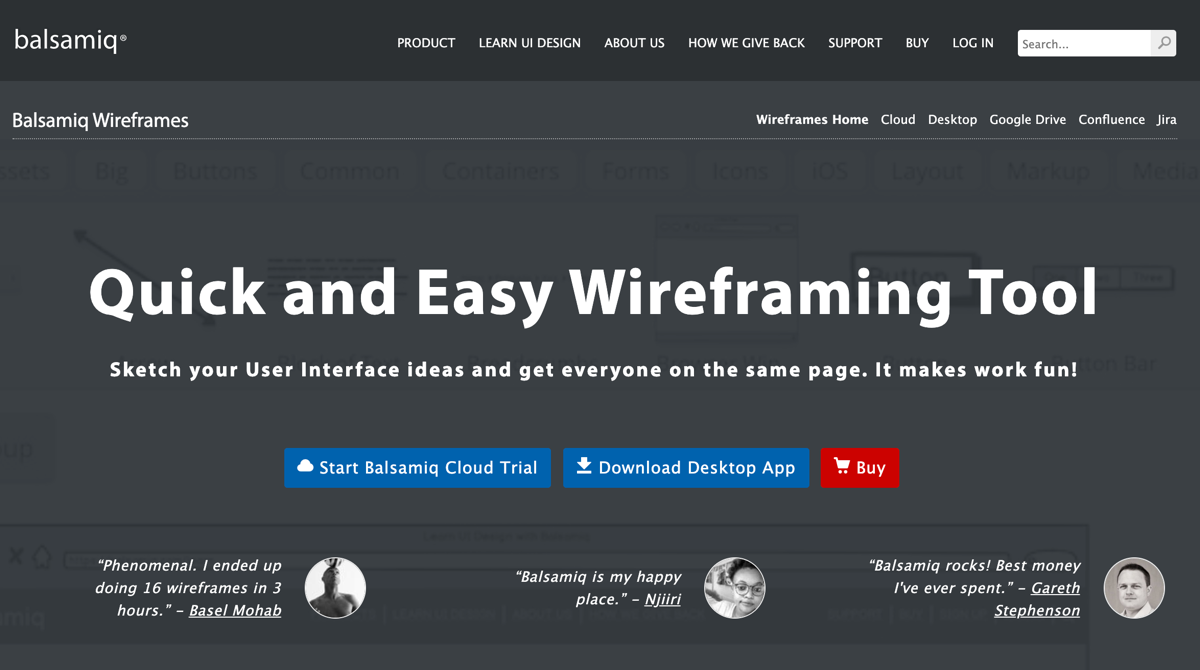Screen dimensions: 1200x670
Task: Click Basel Mohab's avatar photo
Action: [x=335, y=588]
